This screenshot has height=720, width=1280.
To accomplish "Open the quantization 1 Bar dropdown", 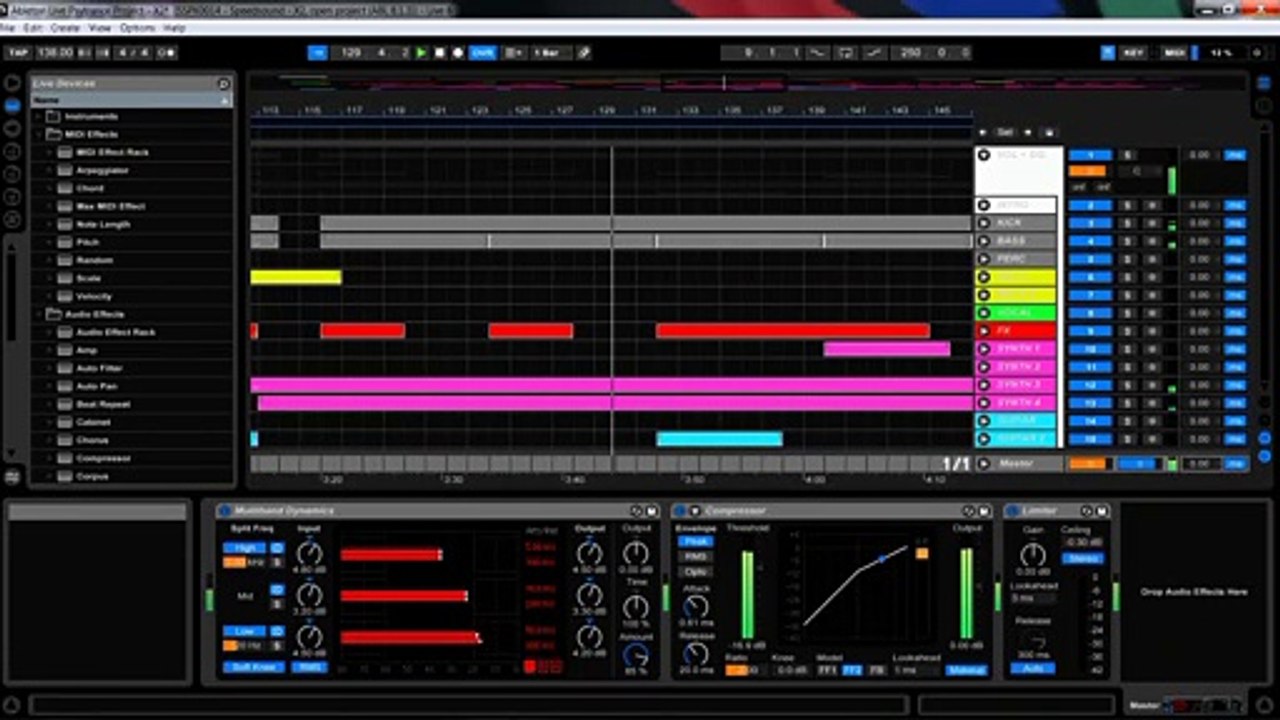I will point(548,53).
